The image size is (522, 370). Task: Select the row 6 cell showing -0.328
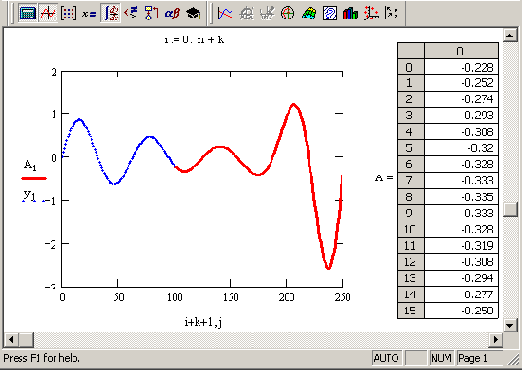(461, 165)
